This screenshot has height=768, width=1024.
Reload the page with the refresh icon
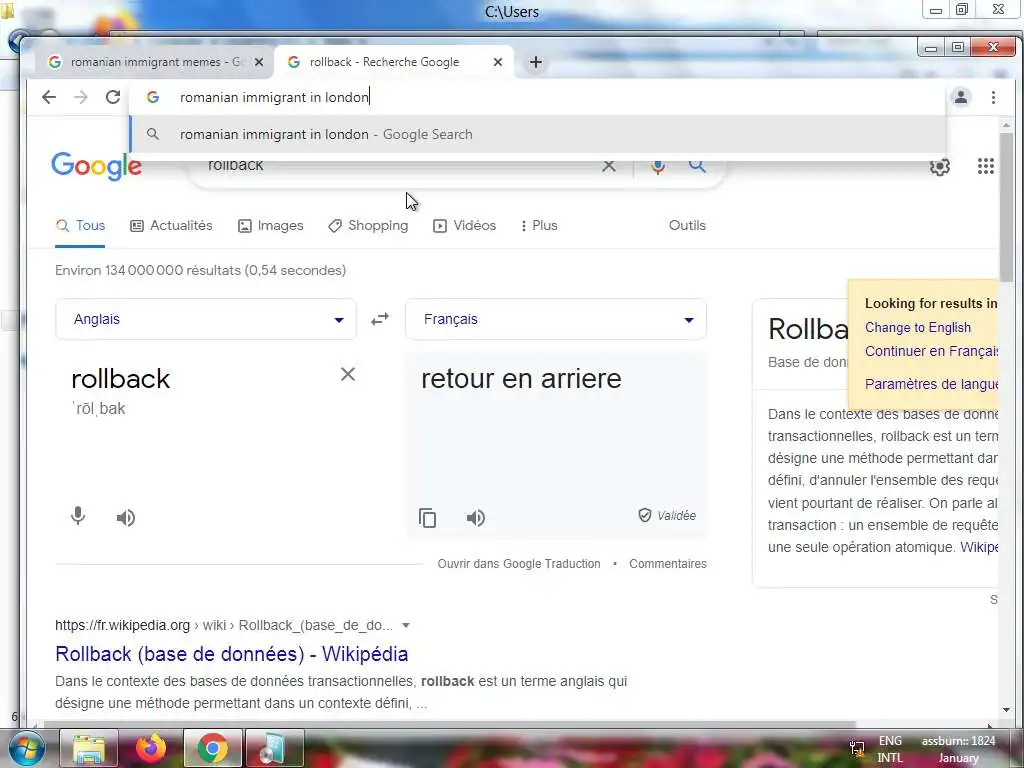coord(113,97)
